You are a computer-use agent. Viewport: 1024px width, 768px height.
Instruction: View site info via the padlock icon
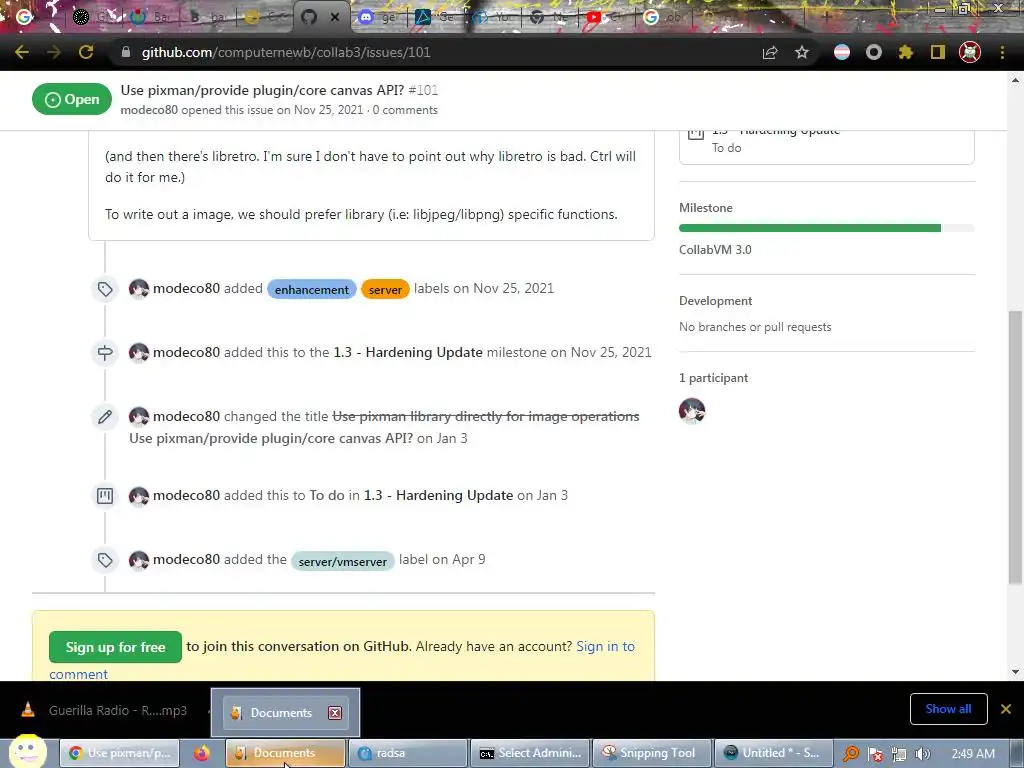click(125, 52)
